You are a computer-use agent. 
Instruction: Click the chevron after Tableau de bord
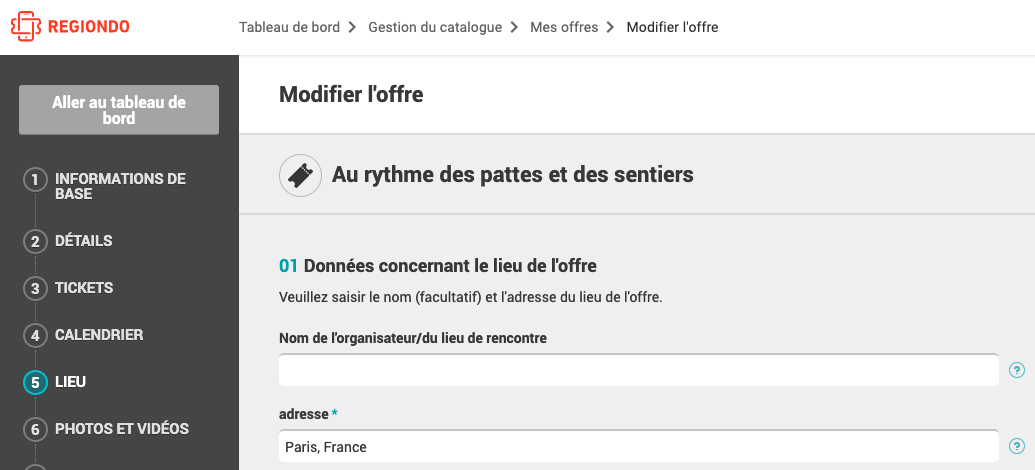(x=352, y=27)
